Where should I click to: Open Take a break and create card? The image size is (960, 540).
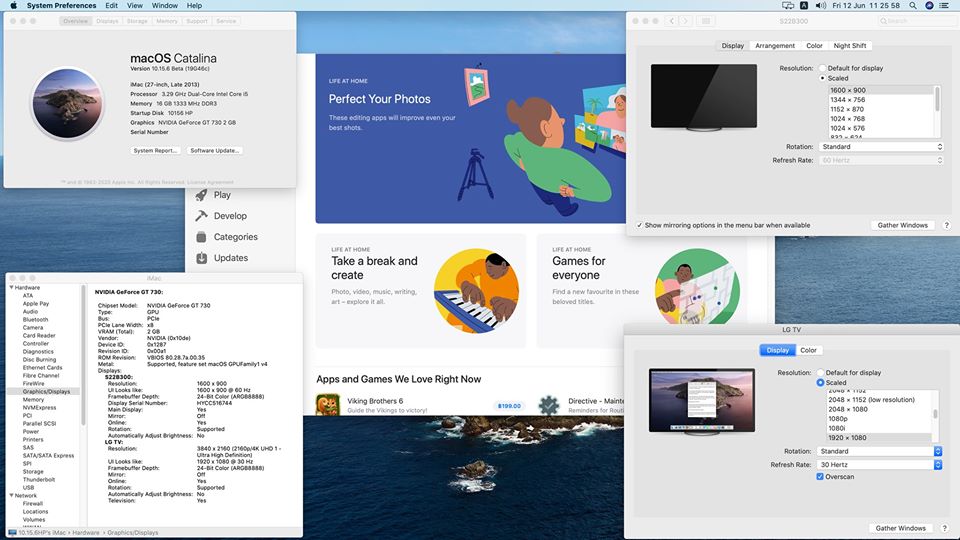coord(421,291)
